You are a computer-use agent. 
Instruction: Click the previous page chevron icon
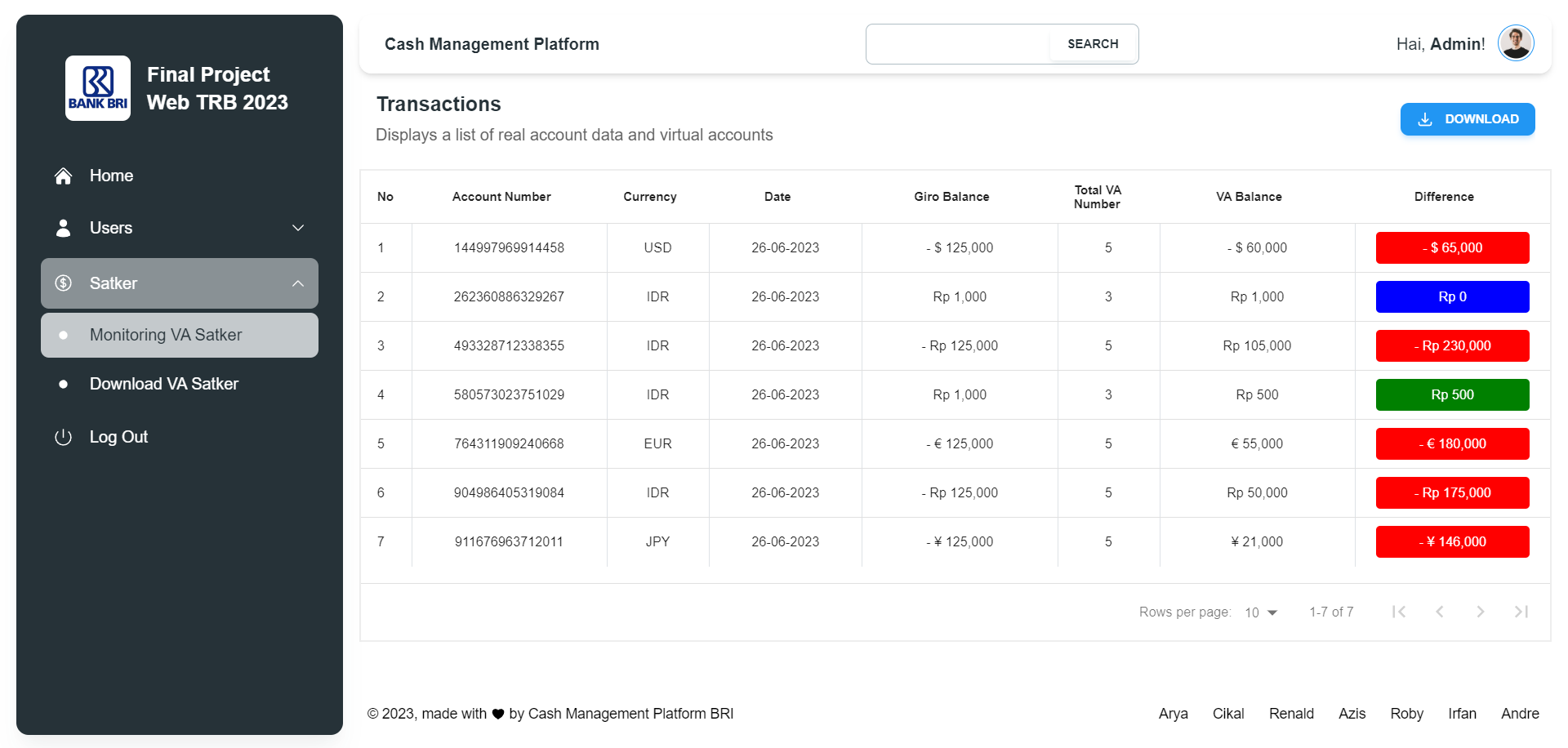pyautogui.click(x=1440, y=612)
